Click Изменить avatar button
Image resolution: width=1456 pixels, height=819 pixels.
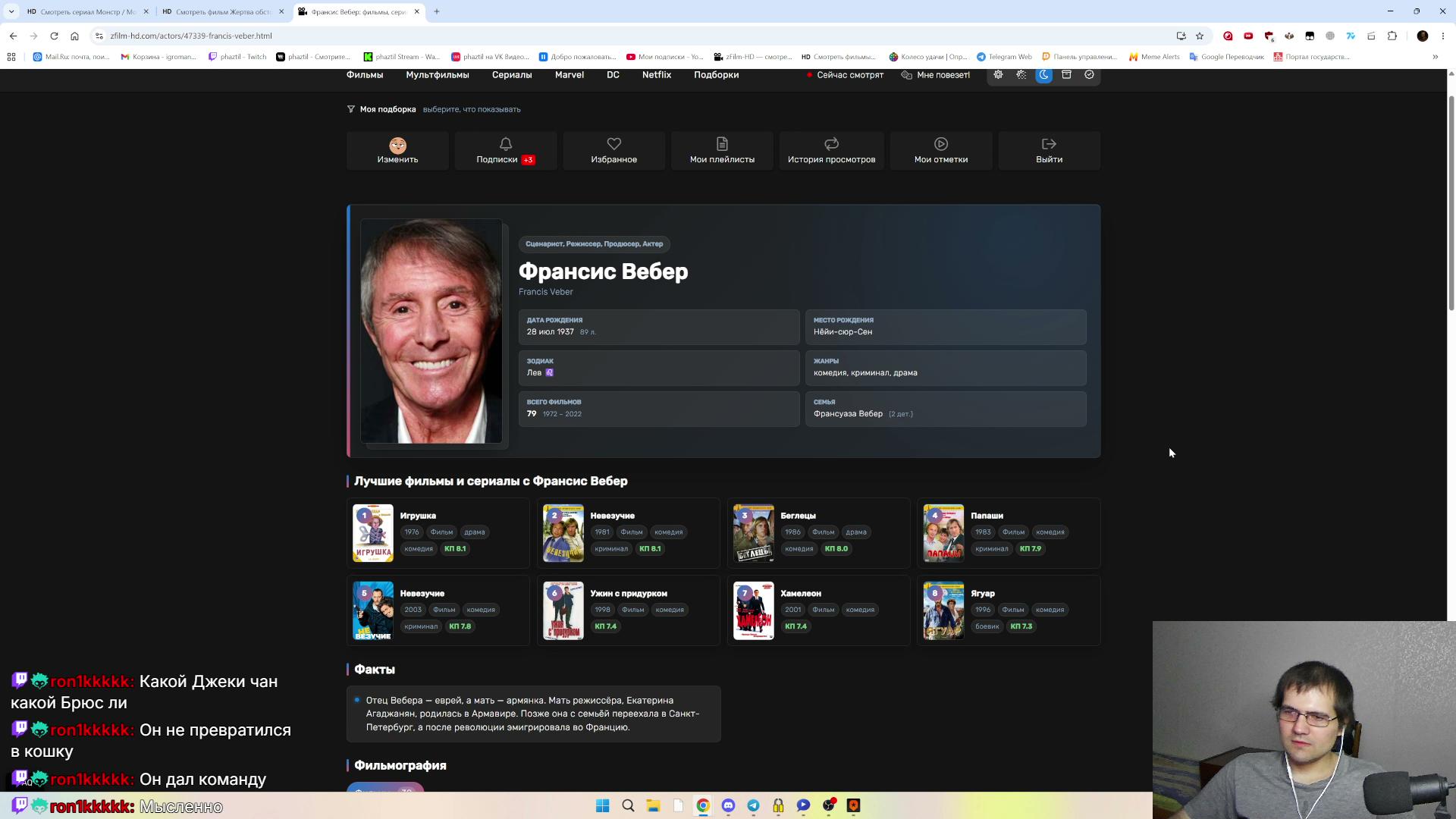point(397,150)
